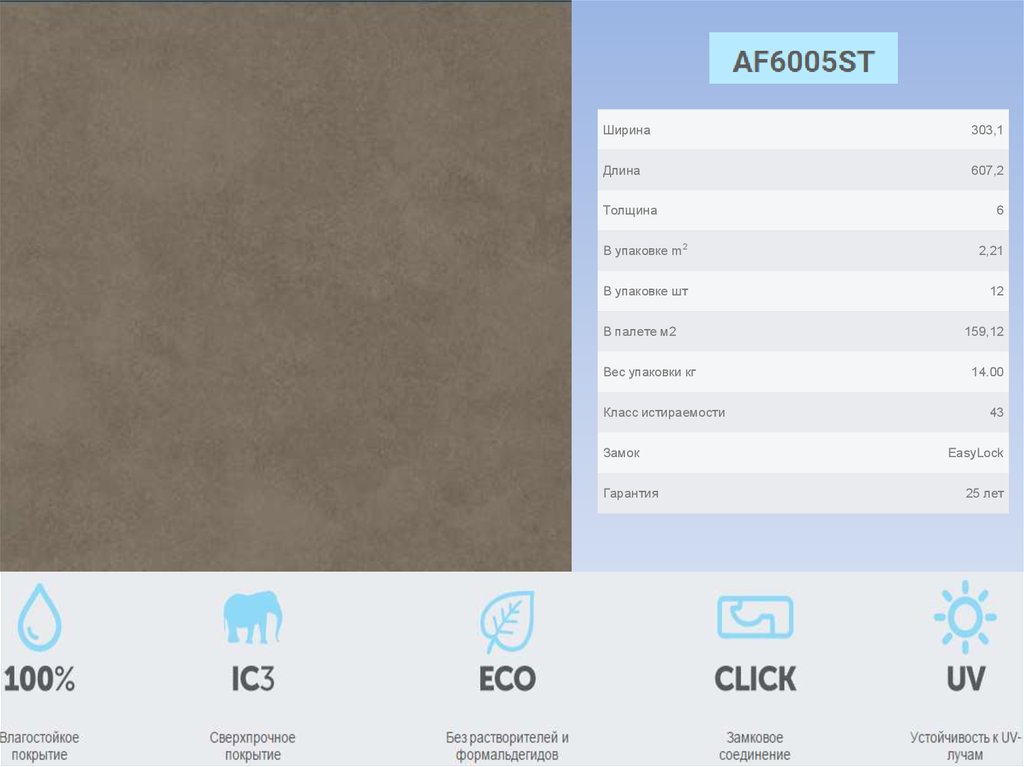Click the 'В палете м2' row label

[x=639, y=332]
